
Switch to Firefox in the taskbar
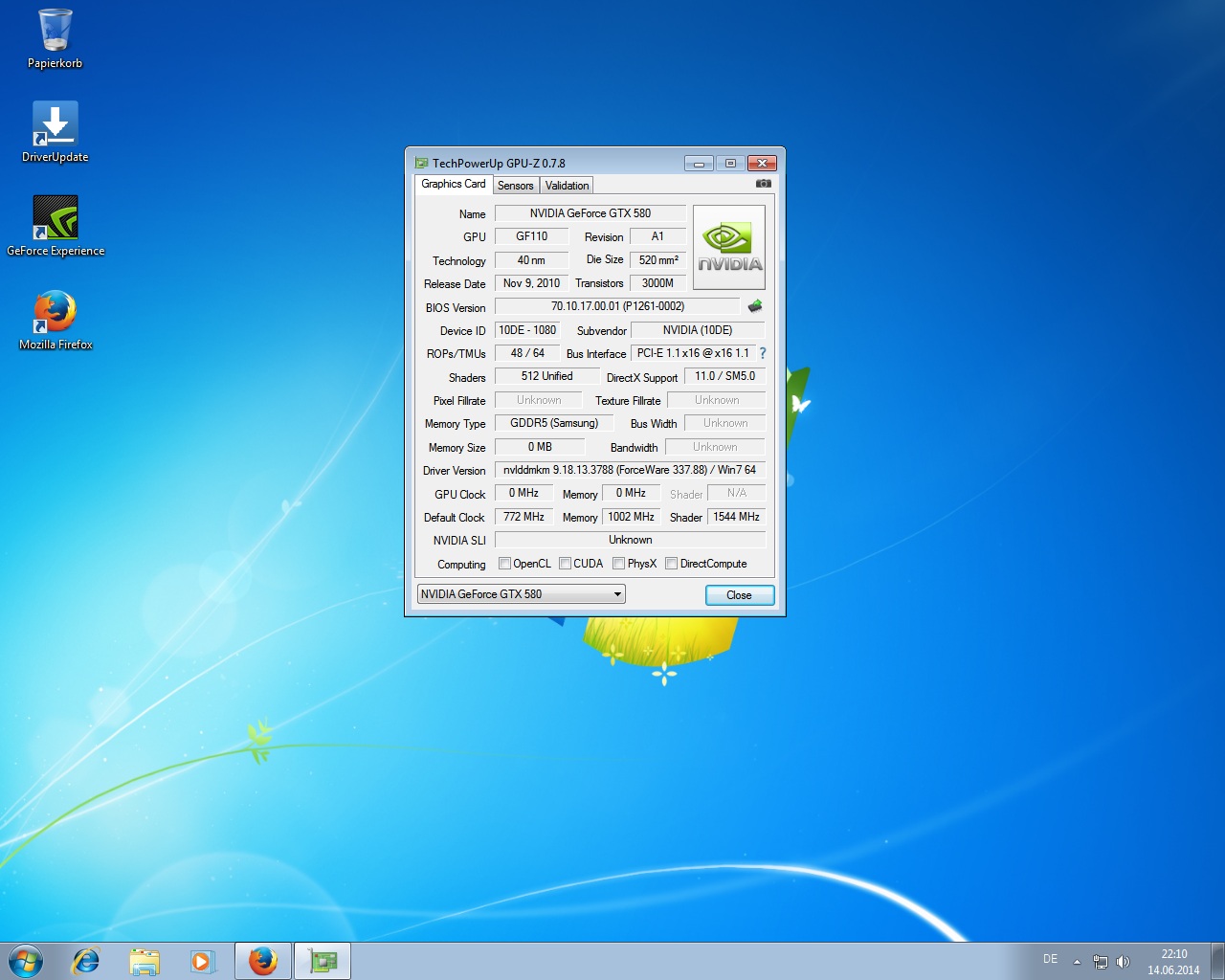coord(263,961)
